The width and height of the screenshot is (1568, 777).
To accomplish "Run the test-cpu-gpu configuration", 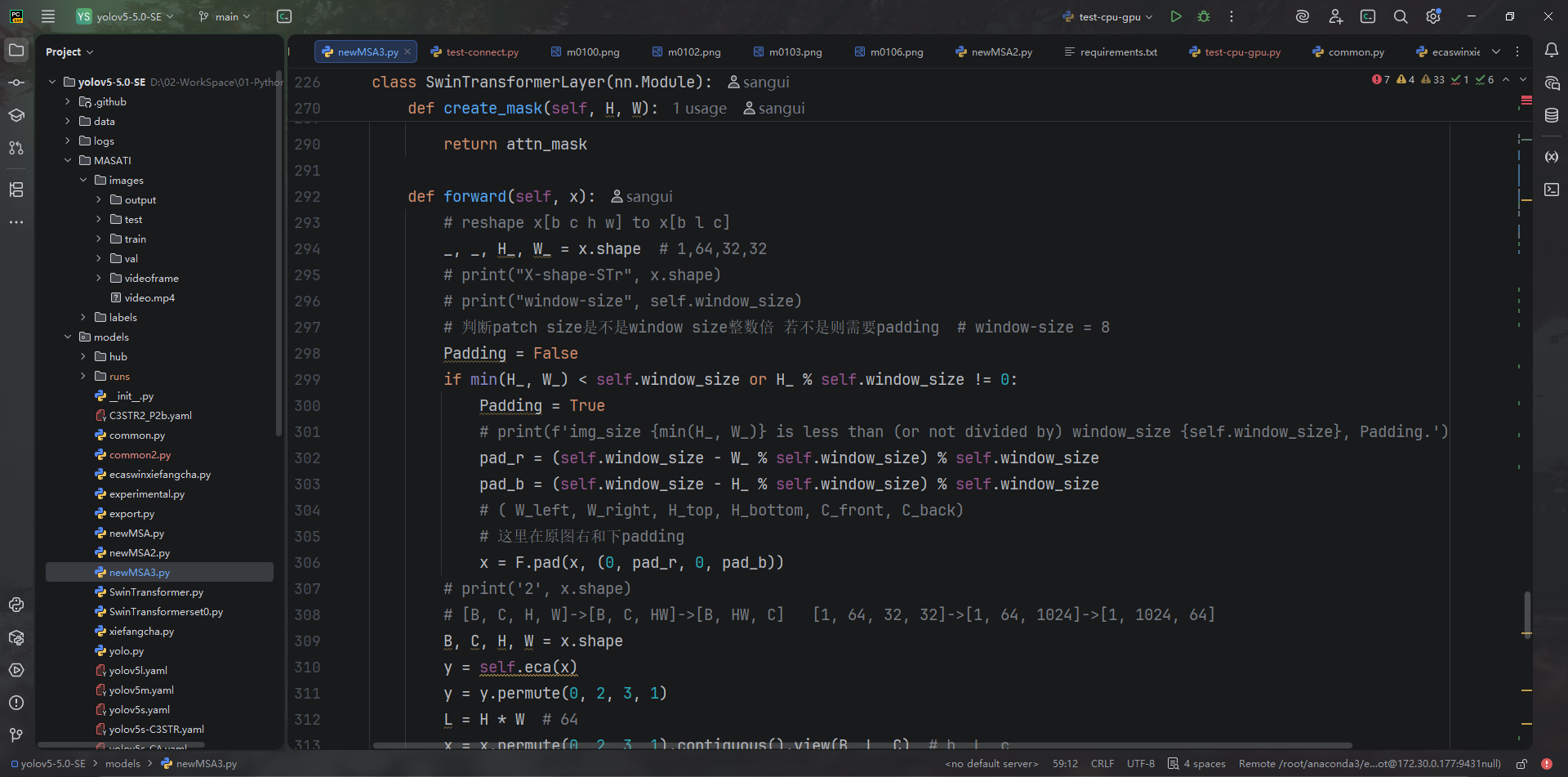I will coord(1176,16).
